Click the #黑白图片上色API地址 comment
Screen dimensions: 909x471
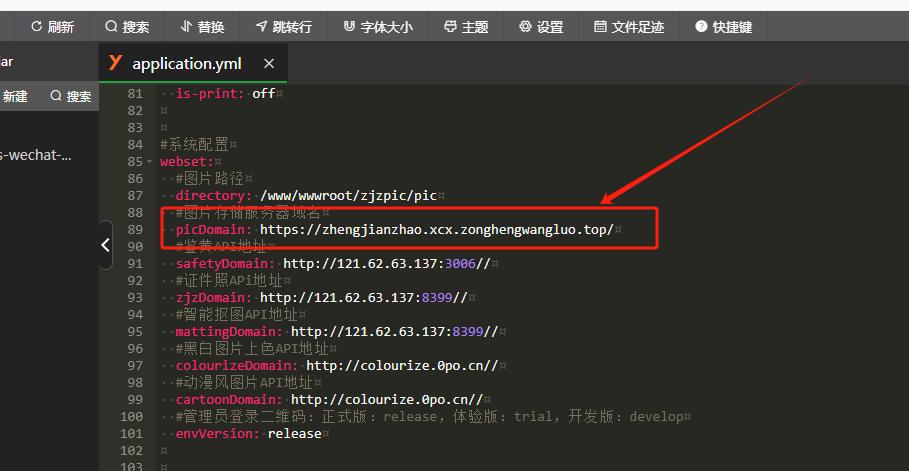pos(252,348)
